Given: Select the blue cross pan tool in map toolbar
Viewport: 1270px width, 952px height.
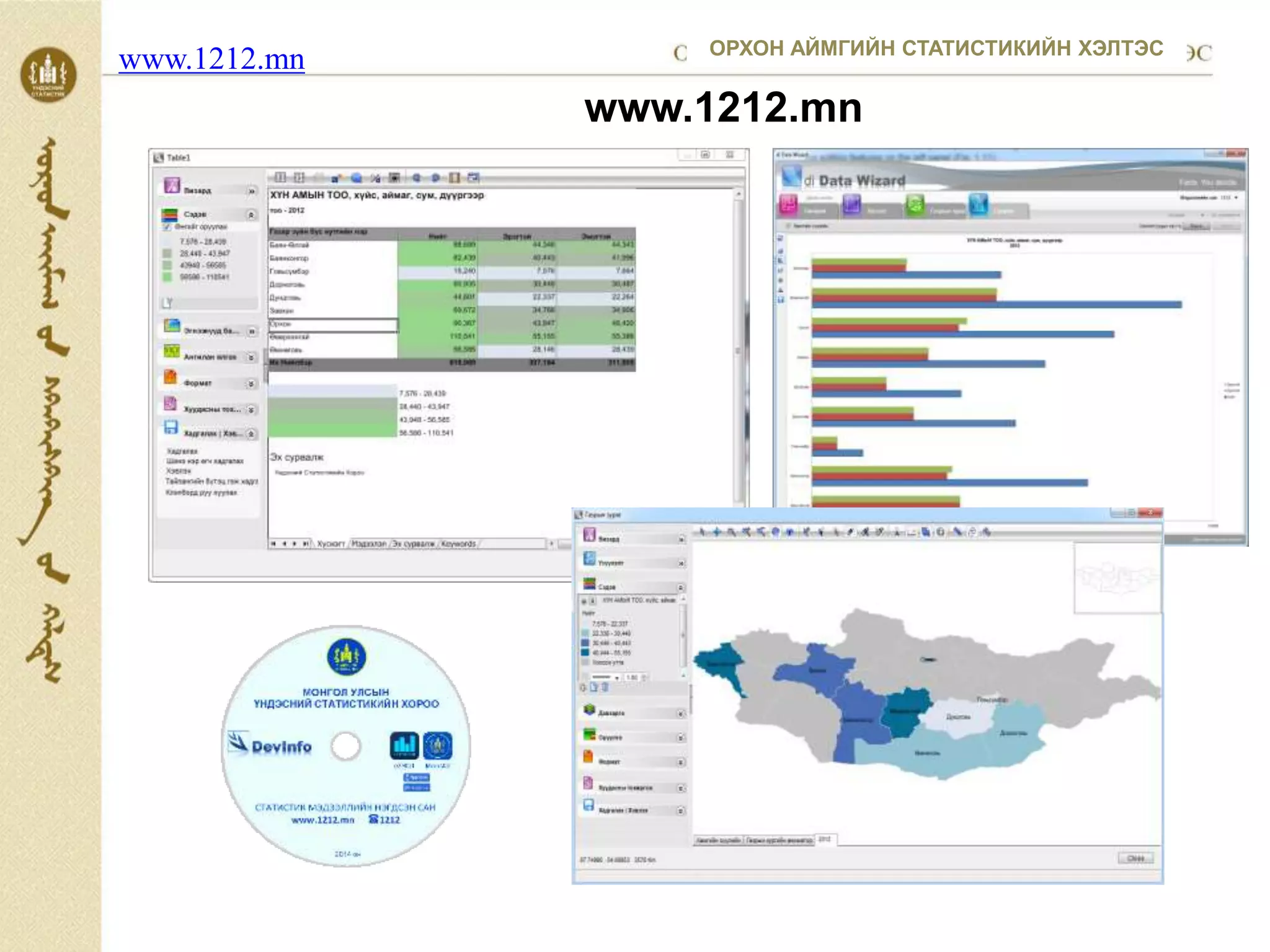Looking at the screenshot, I should 717,532.
